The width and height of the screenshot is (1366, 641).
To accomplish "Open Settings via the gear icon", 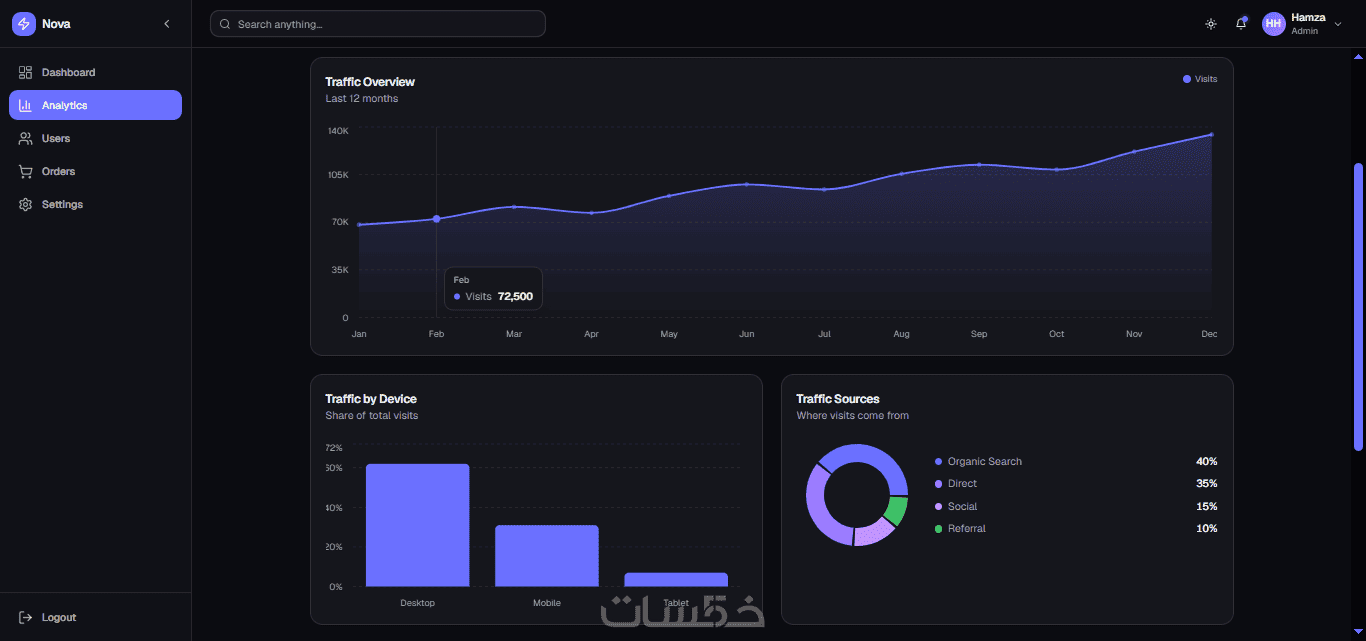I will (26, 204).
